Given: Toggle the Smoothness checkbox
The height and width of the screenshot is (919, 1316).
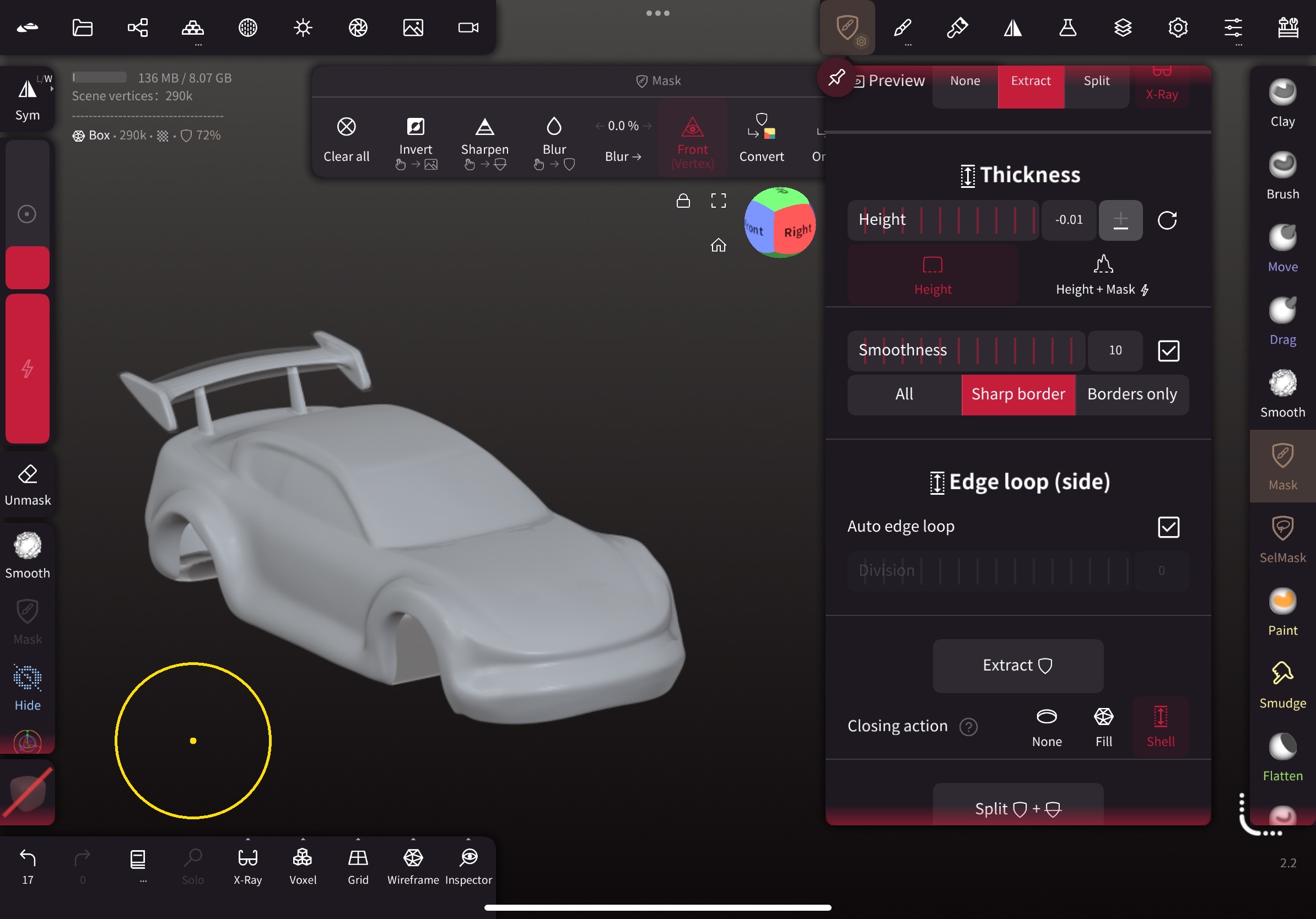Looking at the screenshot, I should tap(1168, 350).
